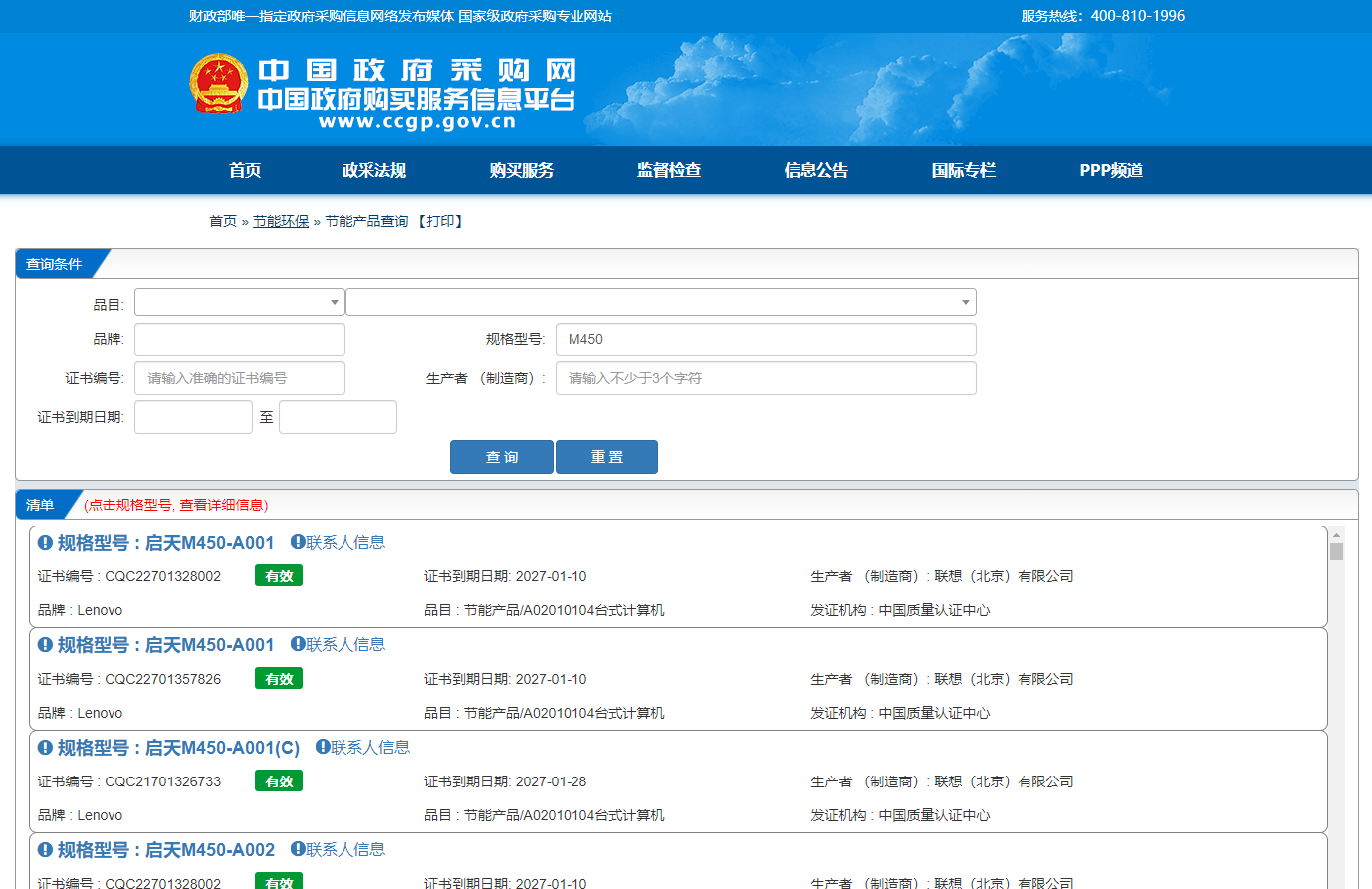The width and height of the screenshot is (1372, 889).
Task: Open the 信息公告 menu item
Action: click(816, 170)
